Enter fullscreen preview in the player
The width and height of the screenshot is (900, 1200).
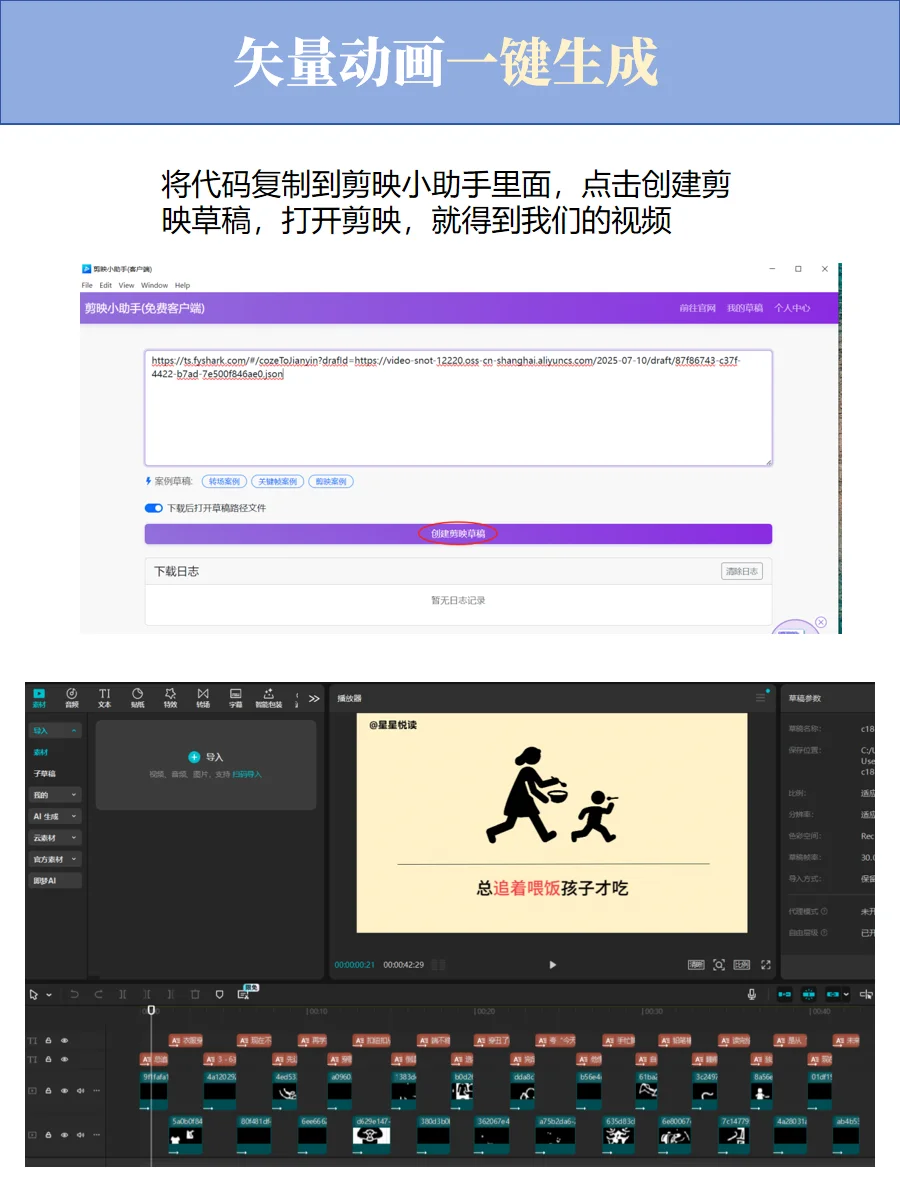click(x=766, y=965)
